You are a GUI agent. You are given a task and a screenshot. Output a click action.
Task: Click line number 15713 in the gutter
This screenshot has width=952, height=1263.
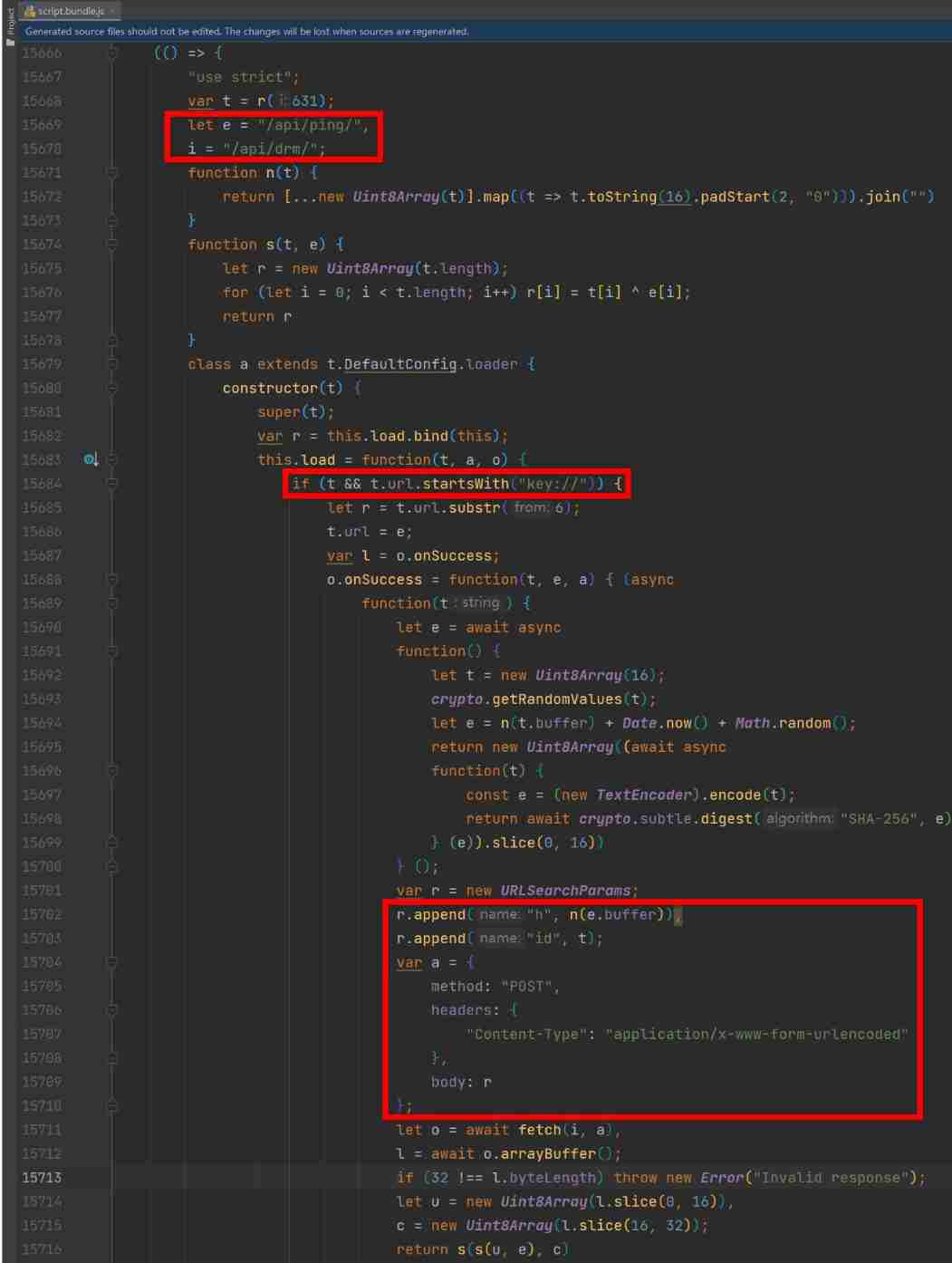[42, 1178]
